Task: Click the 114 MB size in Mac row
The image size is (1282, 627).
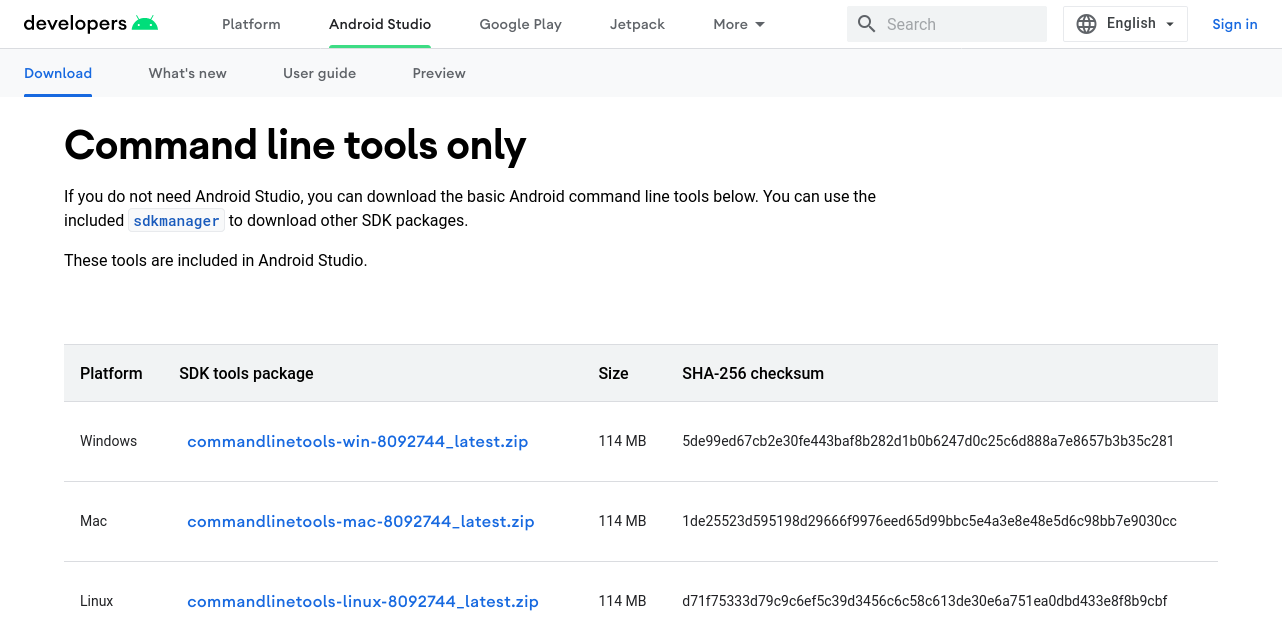Action: [622, 521]
